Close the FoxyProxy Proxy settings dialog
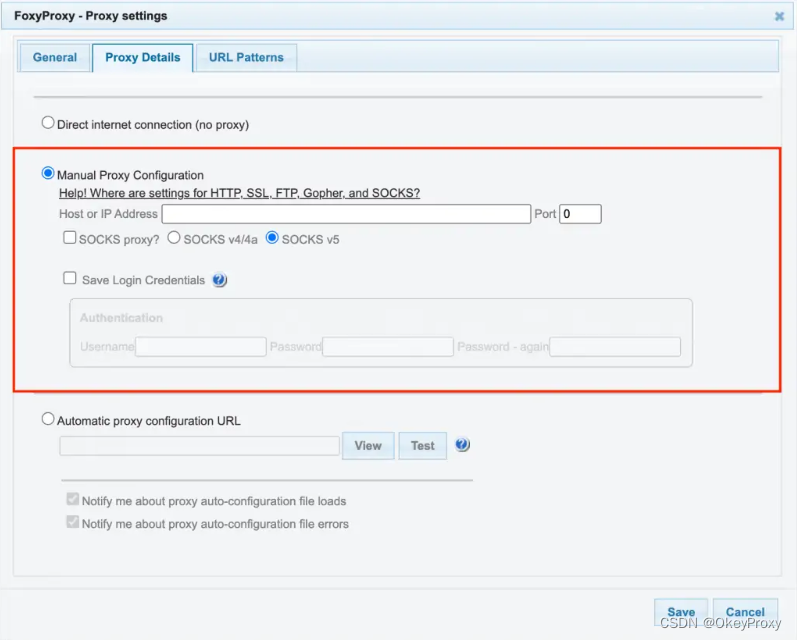The height and width of the screenshot is (640, 797). click(779, 16)
